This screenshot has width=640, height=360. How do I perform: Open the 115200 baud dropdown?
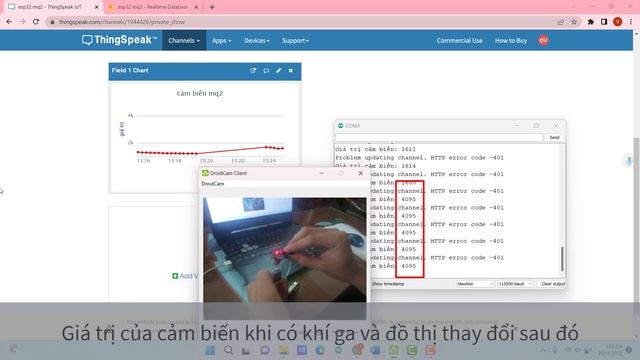click(x=515, y=284)
